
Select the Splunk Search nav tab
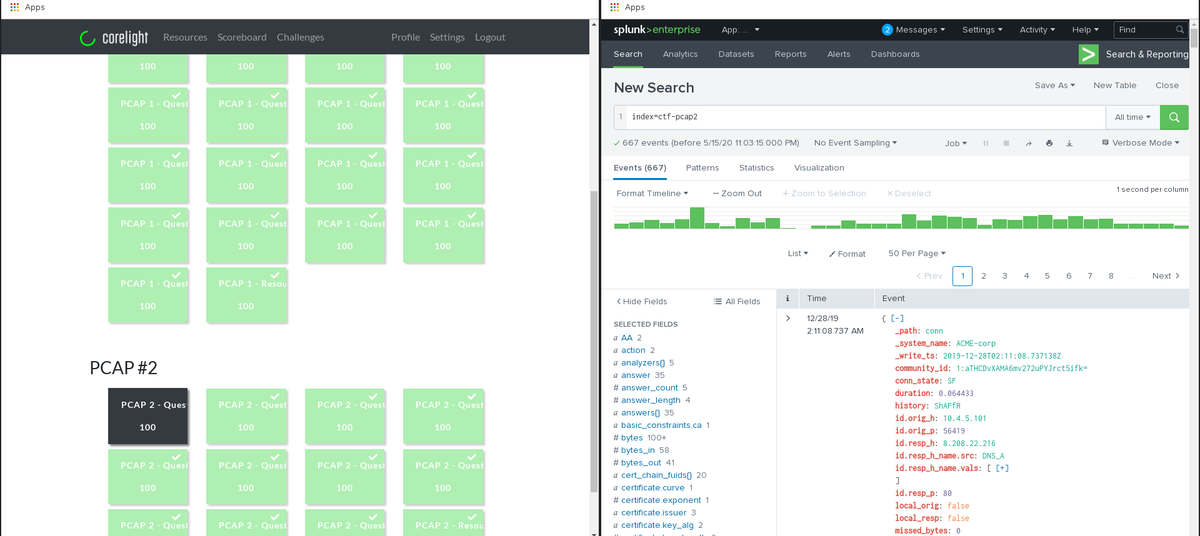click(628, 54)
